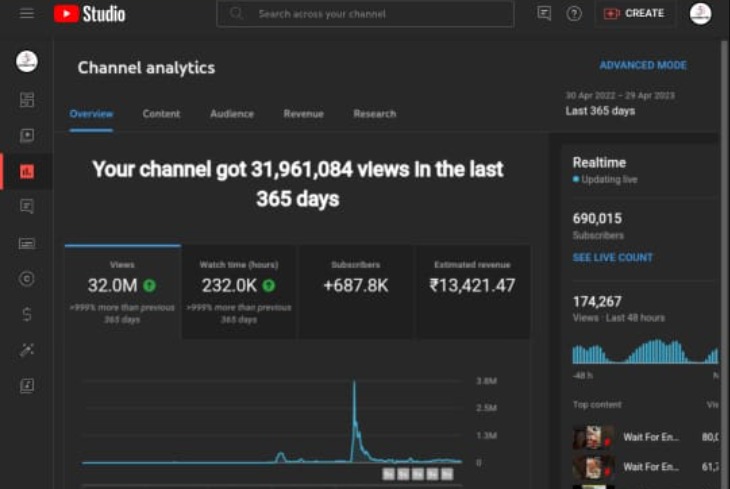Open Copyright section in sidebar
Image resolution: width=730 pixels, height=489 pixels.
pyautogui.click(x=27, y=278)
